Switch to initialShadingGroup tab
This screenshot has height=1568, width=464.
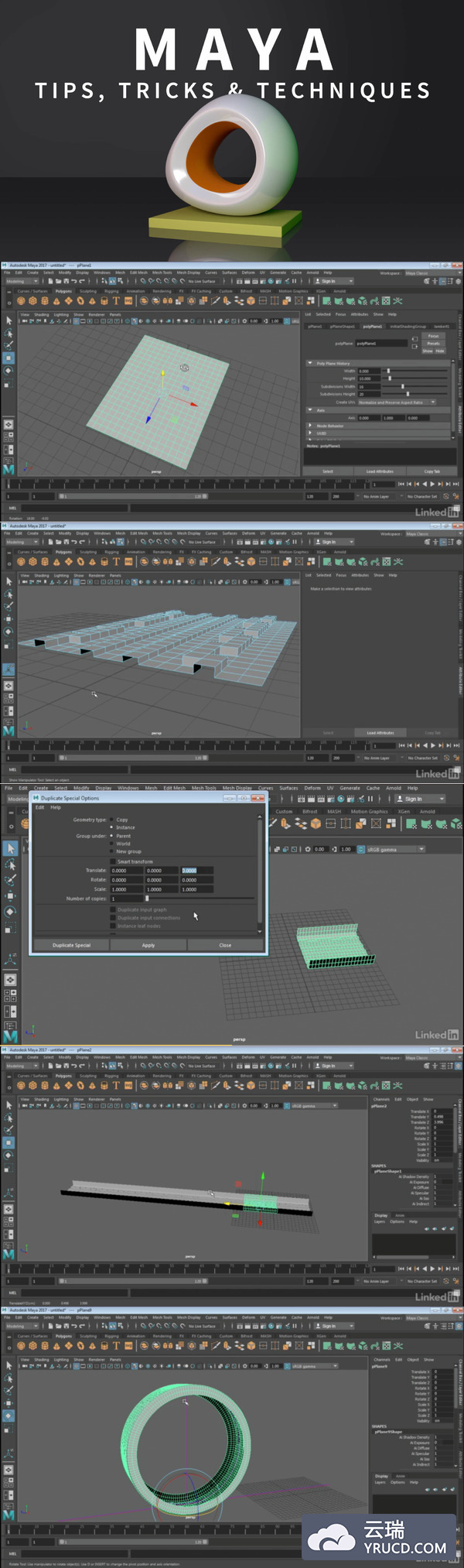tap(408, 327)
